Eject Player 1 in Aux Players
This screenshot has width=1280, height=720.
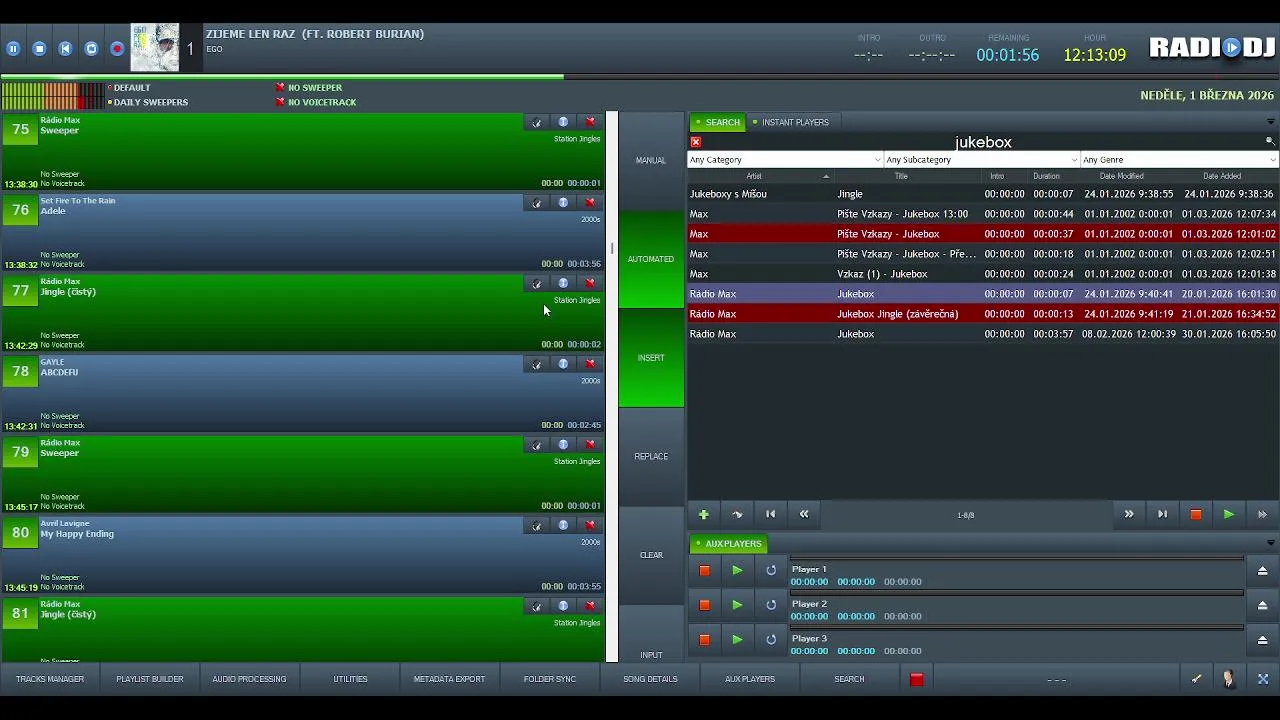pos(1262,571)
